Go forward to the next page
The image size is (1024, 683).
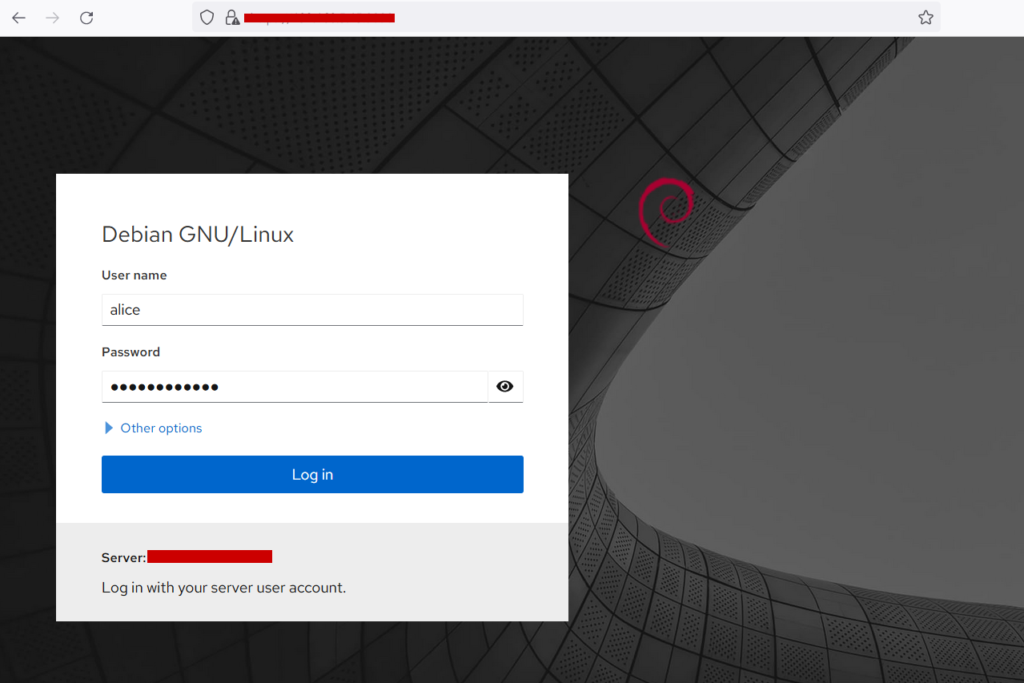[53, 18]
